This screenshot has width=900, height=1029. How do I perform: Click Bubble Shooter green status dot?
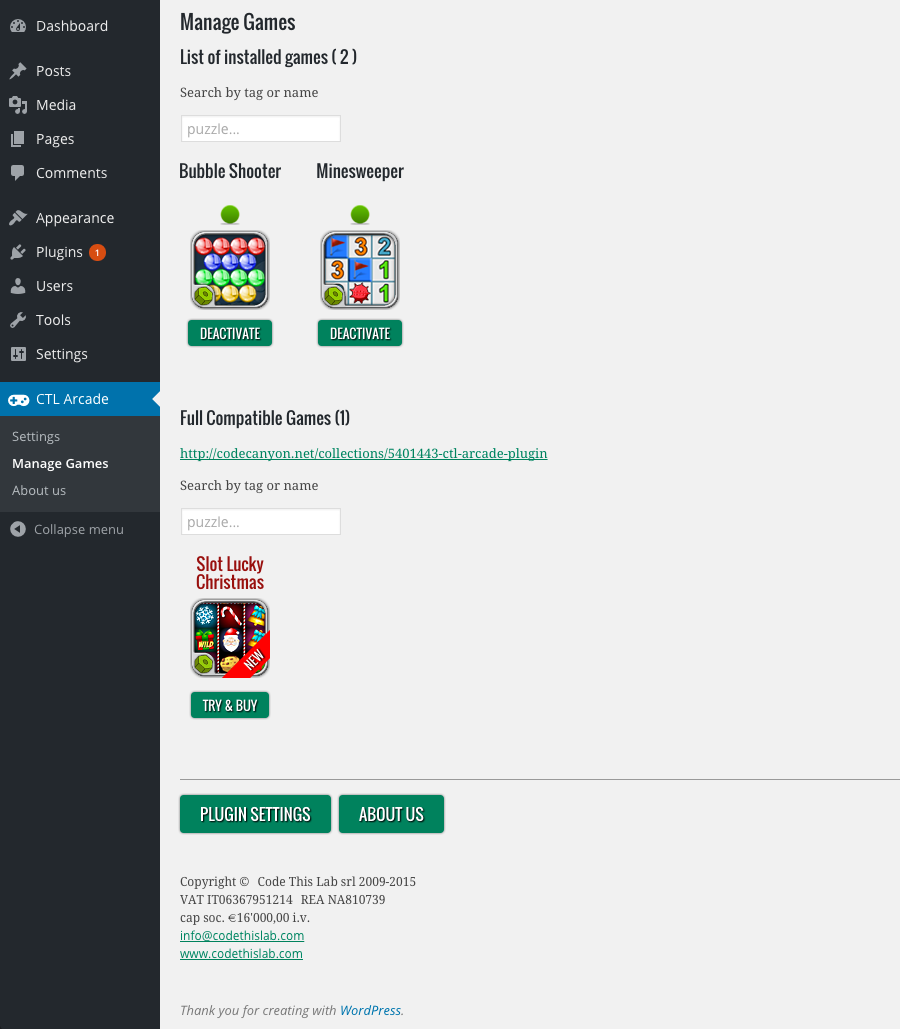coord(230,215)
